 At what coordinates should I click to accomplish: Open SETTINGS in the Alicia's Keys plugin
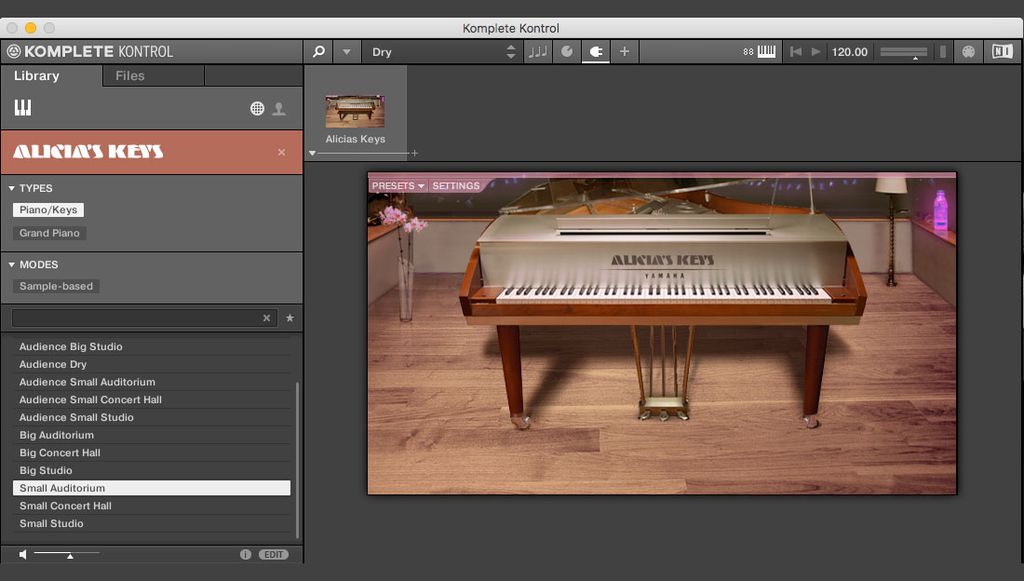point(456,186)
